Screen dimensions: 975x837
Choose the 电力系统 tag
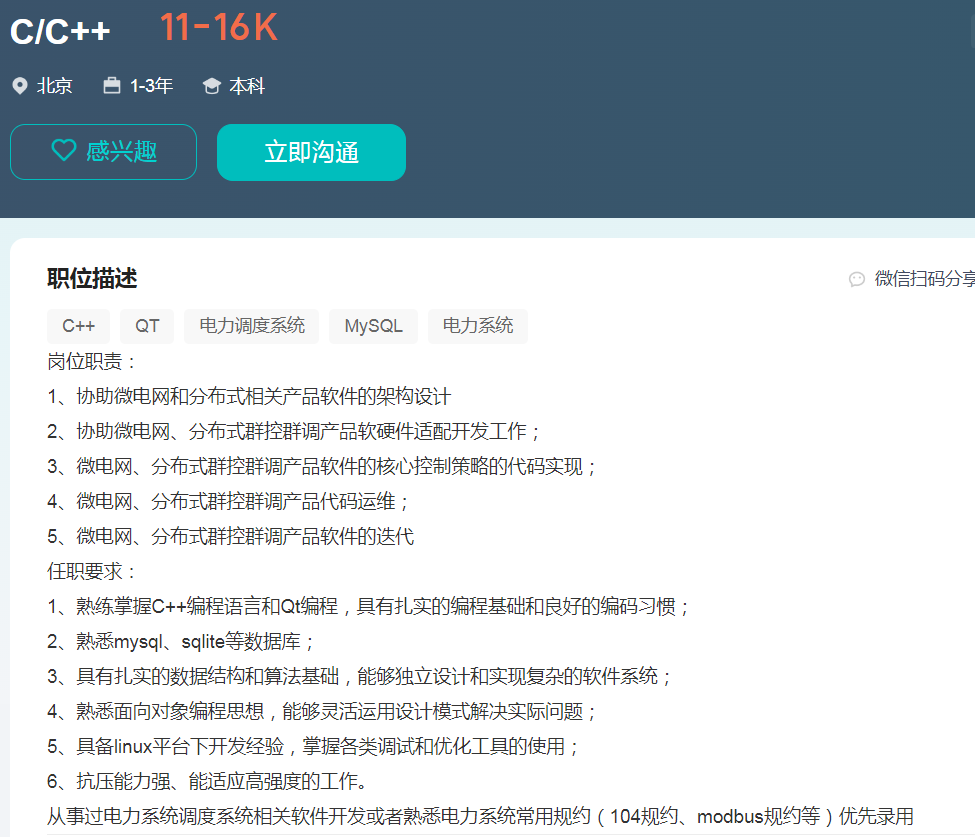click(x=477, y=326)
